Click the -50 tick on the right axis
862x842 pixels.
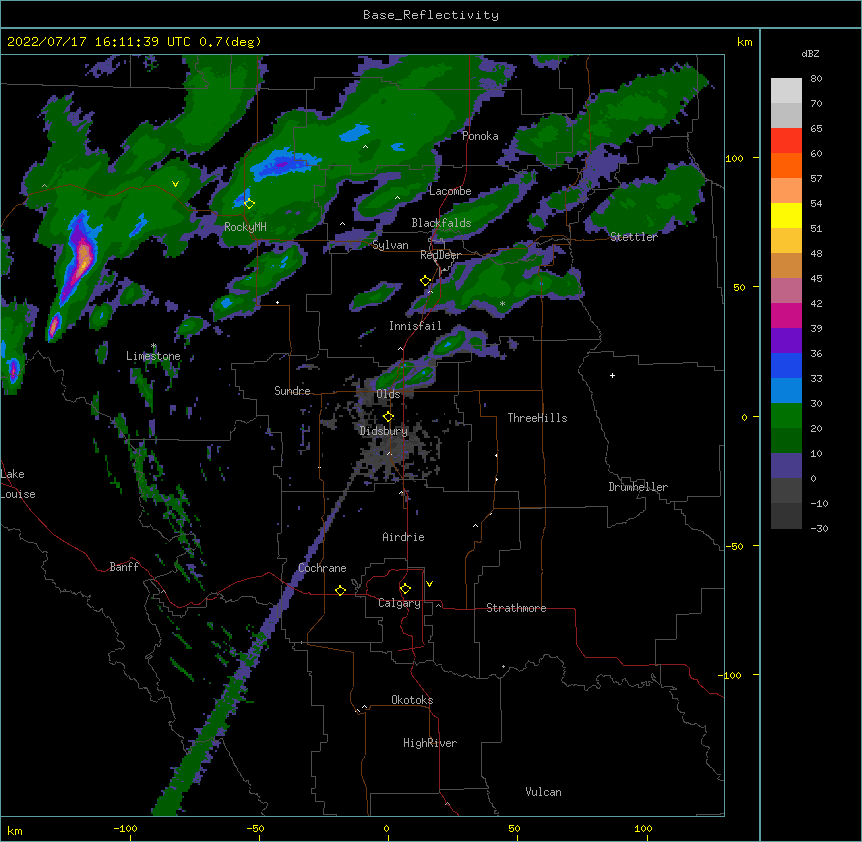pyautogui.click(x=734, y=546)
